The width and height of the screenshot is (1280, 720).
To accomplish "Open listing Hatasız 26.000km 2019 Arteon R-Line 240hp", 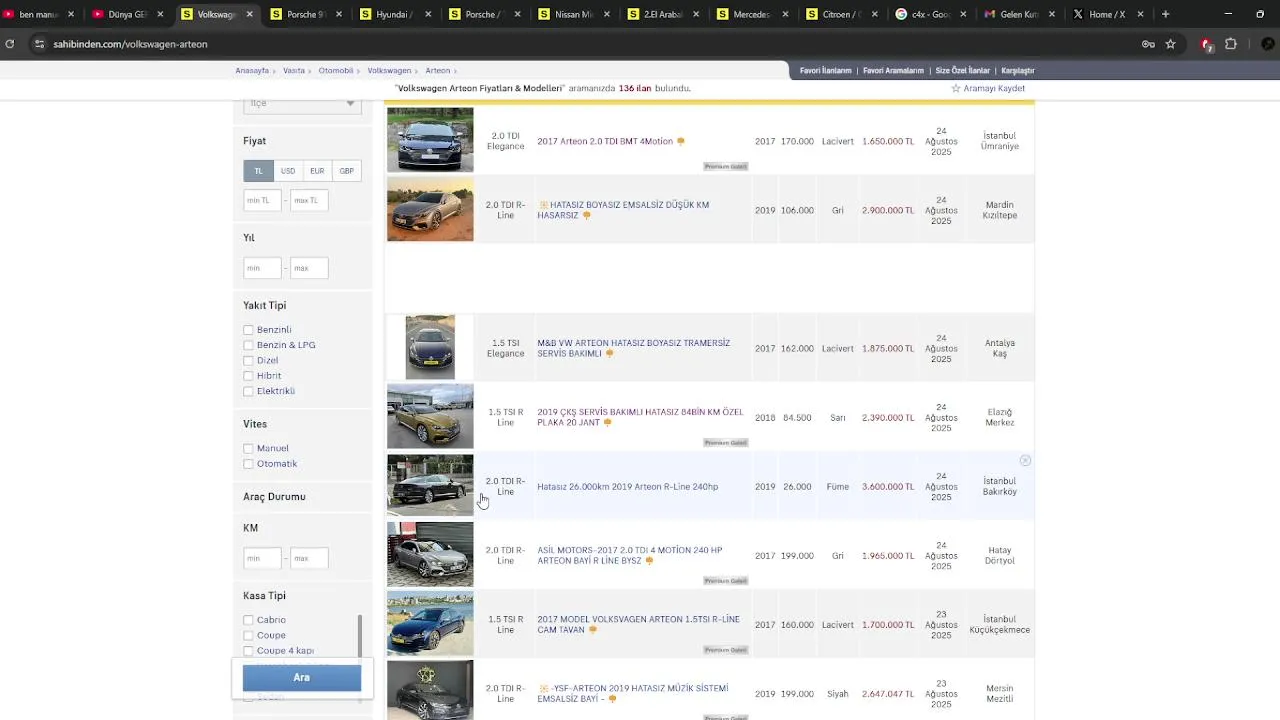I will tap(627, 487).
